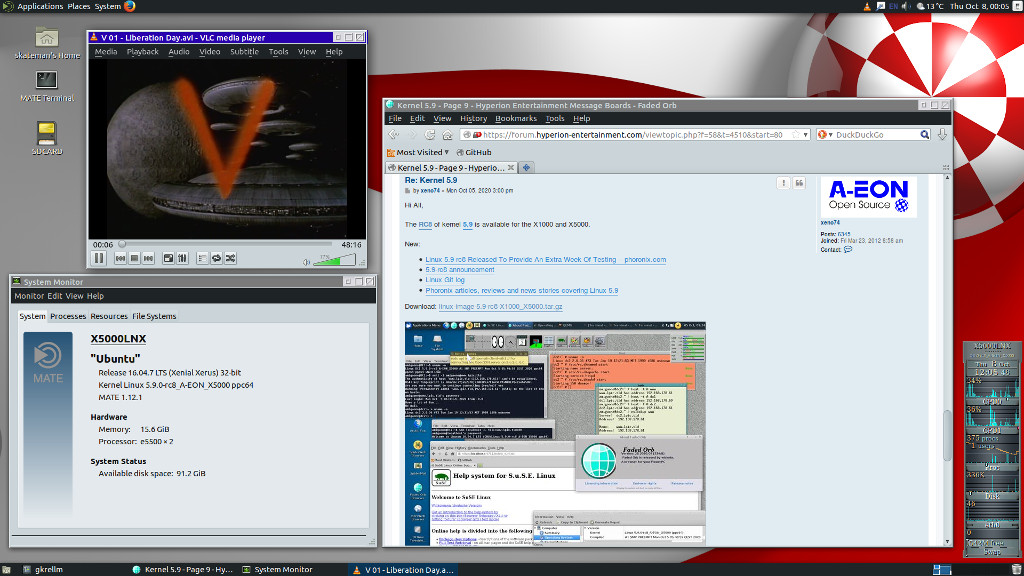The image size is (1024, 576).
Task: Open VLC Media menu
Action: (106, 52)
